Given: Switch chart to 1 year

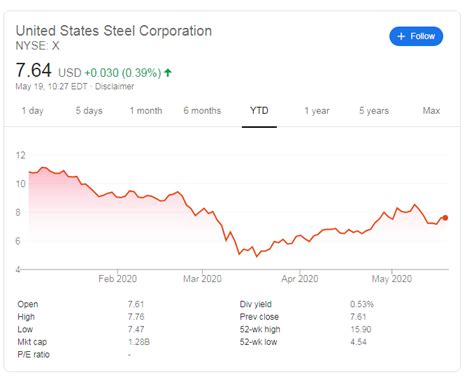Looking at the screenshot, I should 317,111.
